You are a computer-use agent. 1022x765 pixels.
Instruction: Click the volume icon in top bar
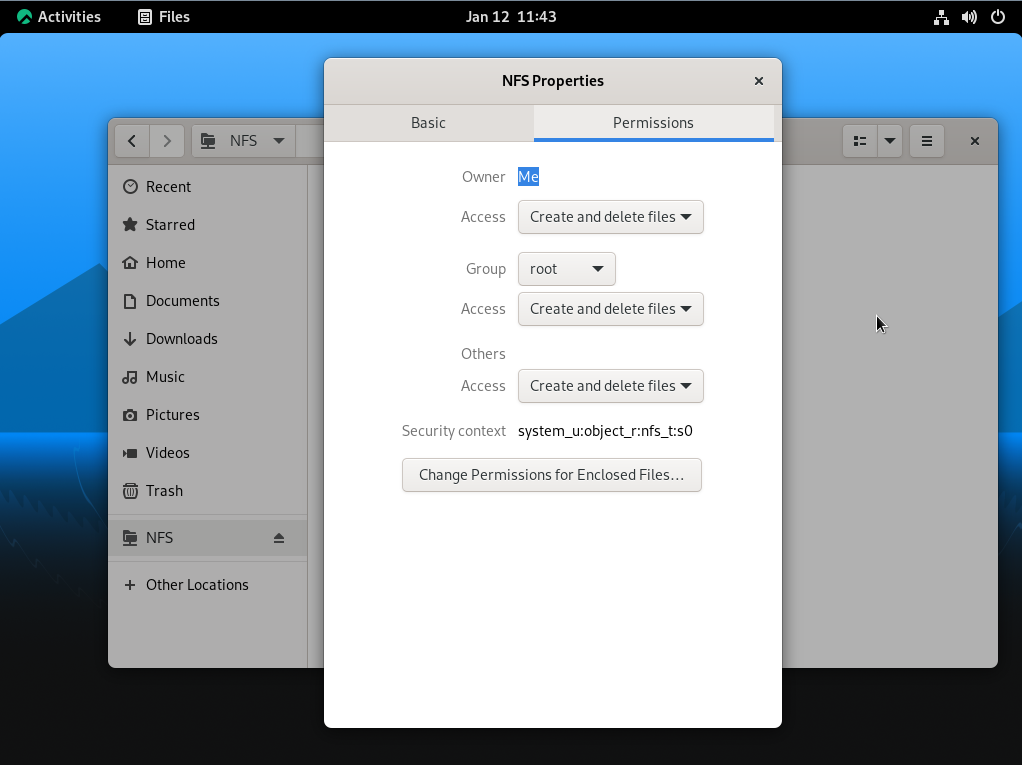click(969, 17)
